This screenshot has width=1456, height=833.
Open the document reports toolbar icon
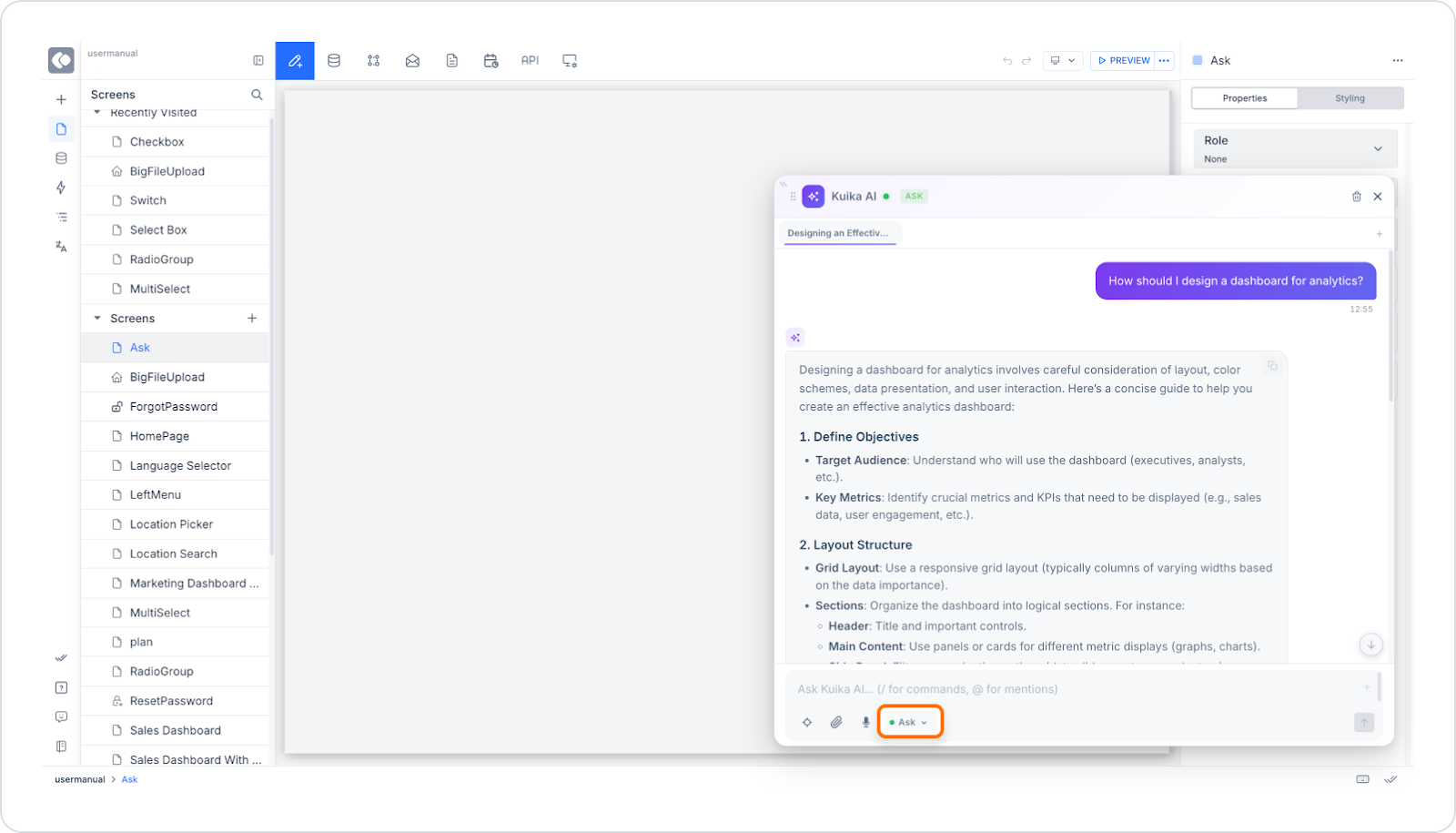coord(451,61)
